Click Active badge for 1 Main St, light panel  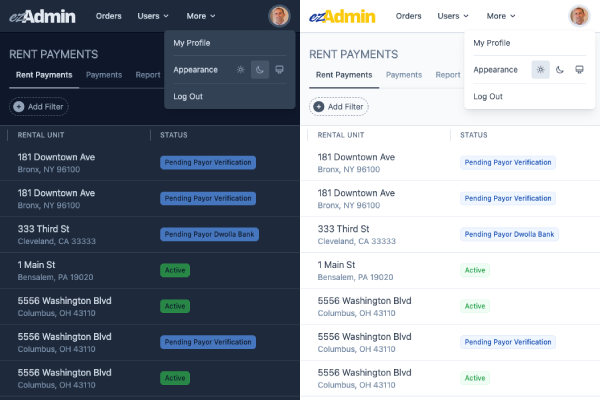475,270
